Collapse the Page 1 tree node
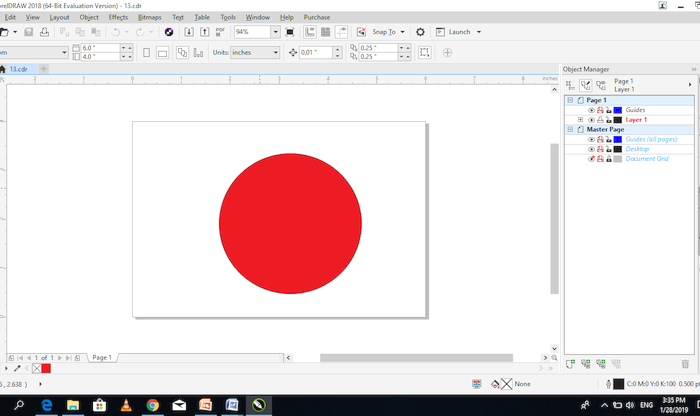 point(570,100)
